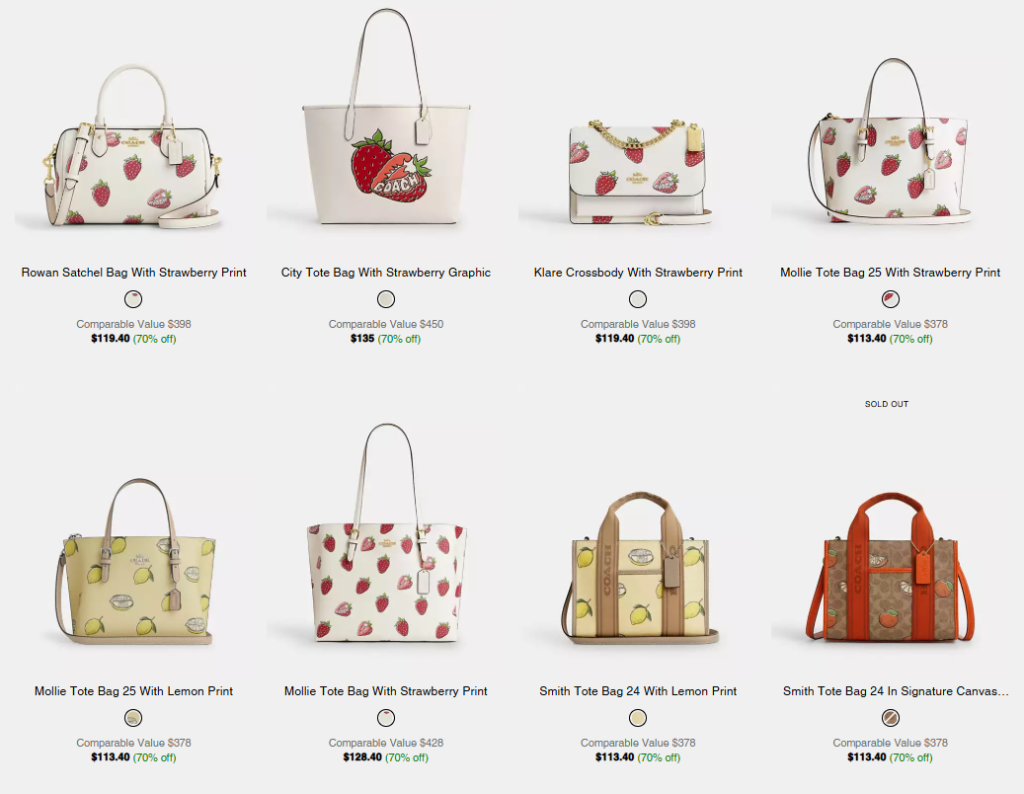Image resolution: width=1024 pixels, height=794 pixels.
Task: Open the orange Smith Tote Bag image
Action: (x=891, y=568)
